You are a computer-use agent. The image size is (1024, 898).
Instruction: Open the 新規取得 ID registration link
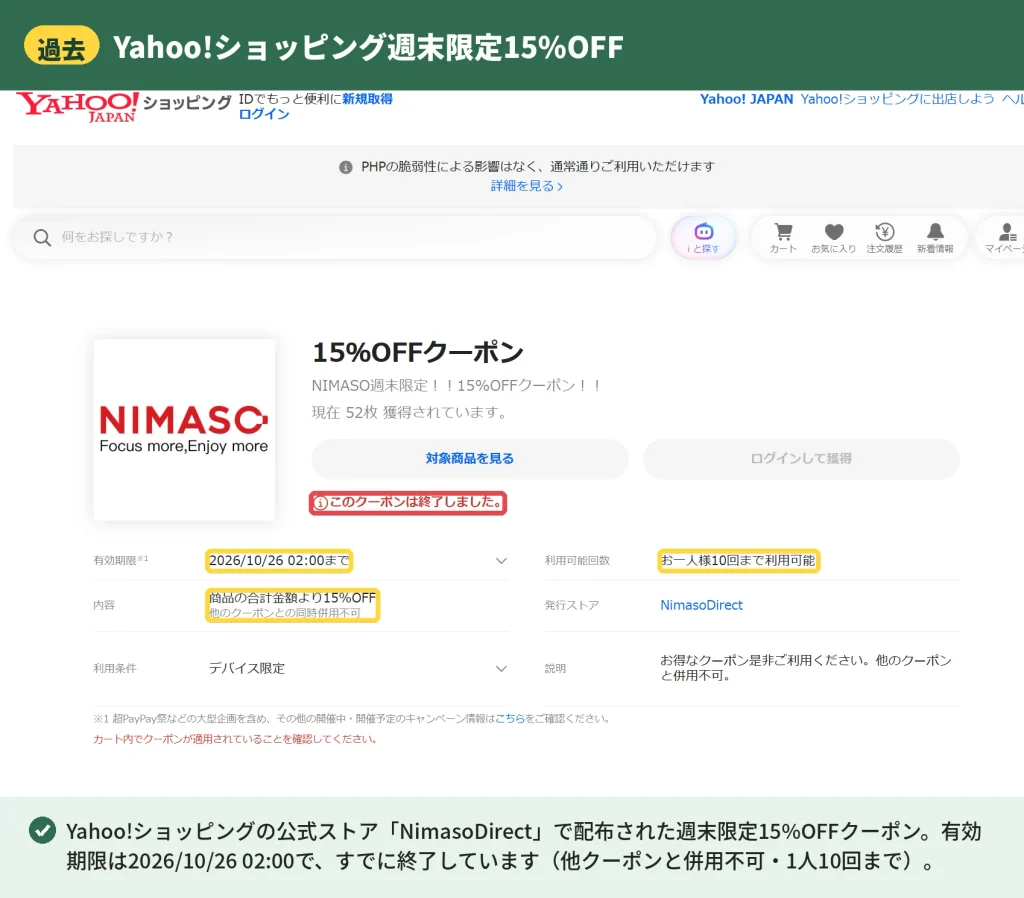pyautogui.click(x=367, y=99)
